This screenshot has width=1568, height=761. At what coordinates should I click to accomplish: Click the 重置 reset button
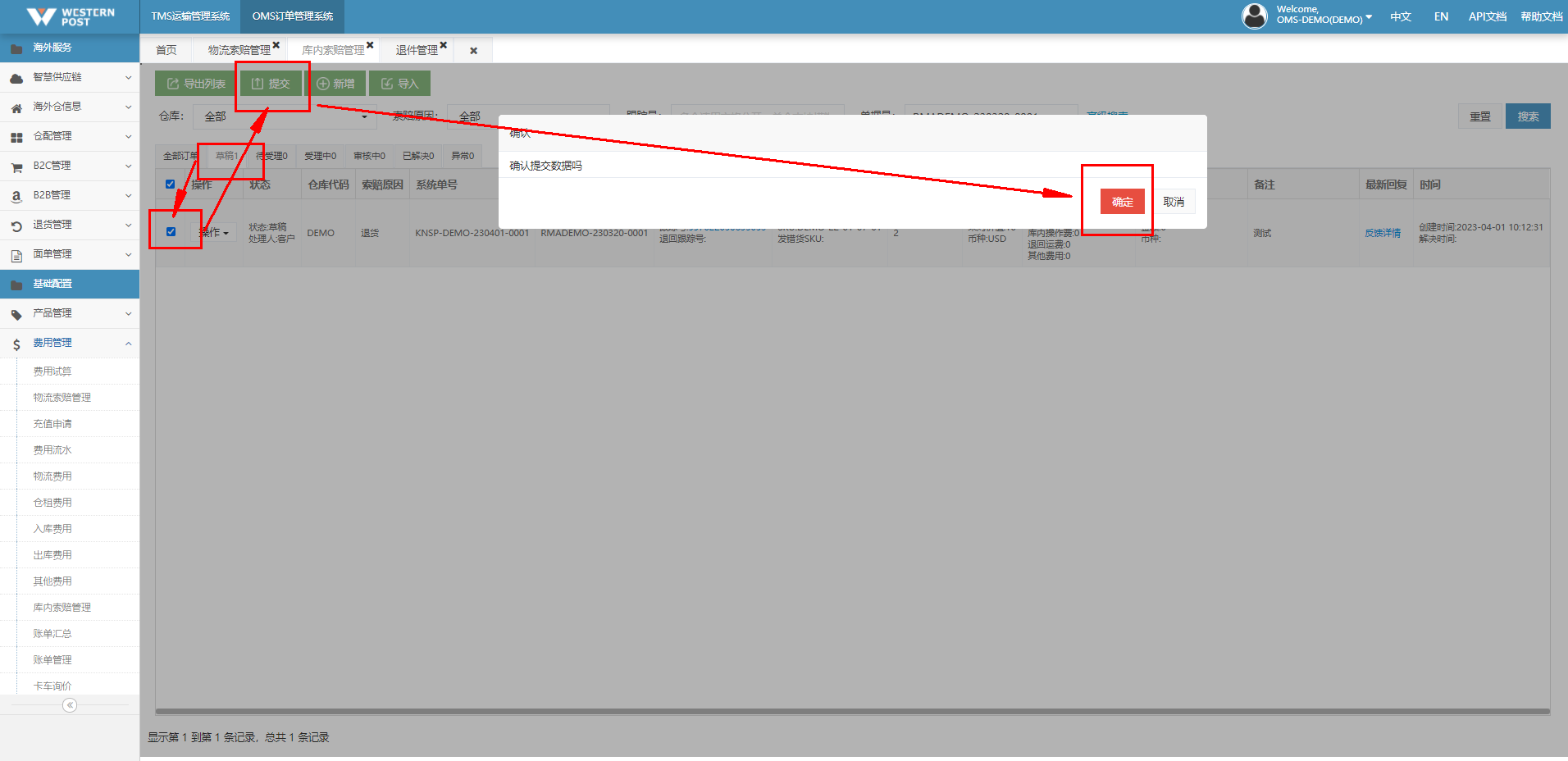[x=1480, y=116]
